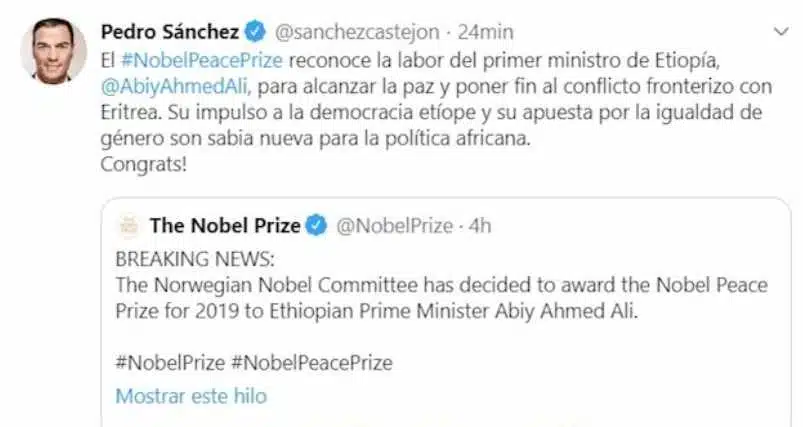Screen dimensions: 803x427
Task: Follow the quoted tweet's #NobelPeacePrize hashtag
Action: (312, 363)
